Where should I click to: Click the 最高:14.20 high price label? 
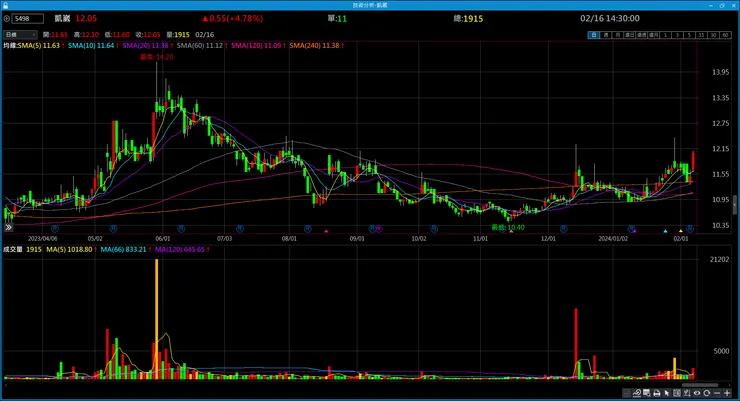click(x=157, y=57)
